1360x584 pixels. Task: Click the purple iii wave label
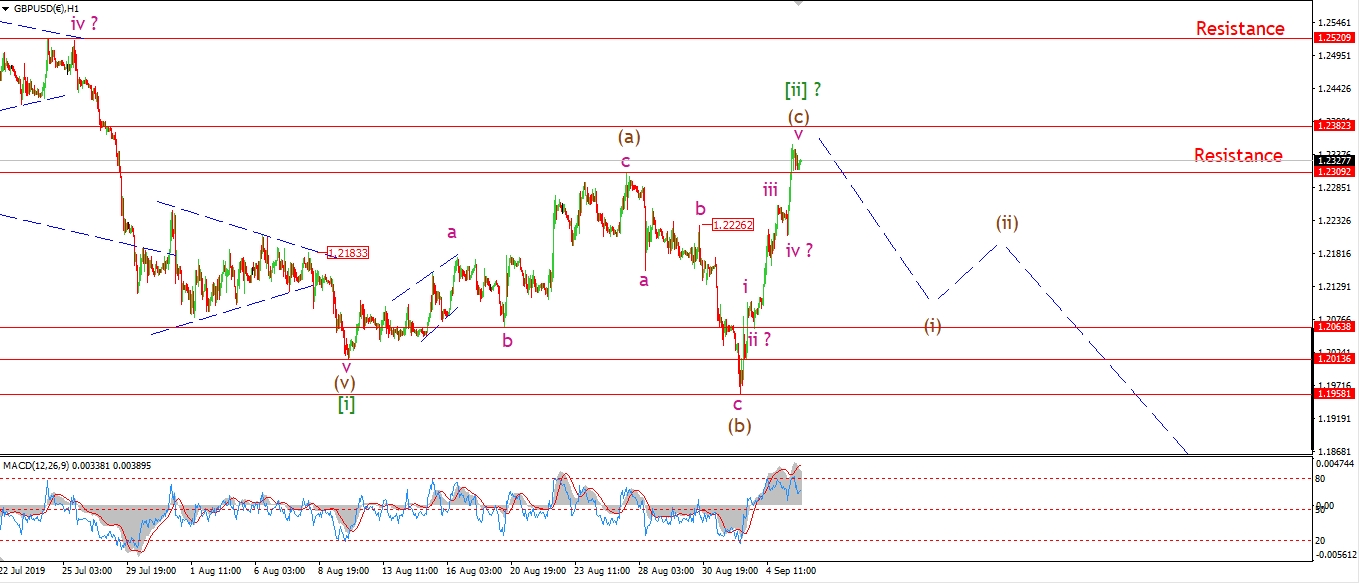pyautogui.click(x=771, y=188)
